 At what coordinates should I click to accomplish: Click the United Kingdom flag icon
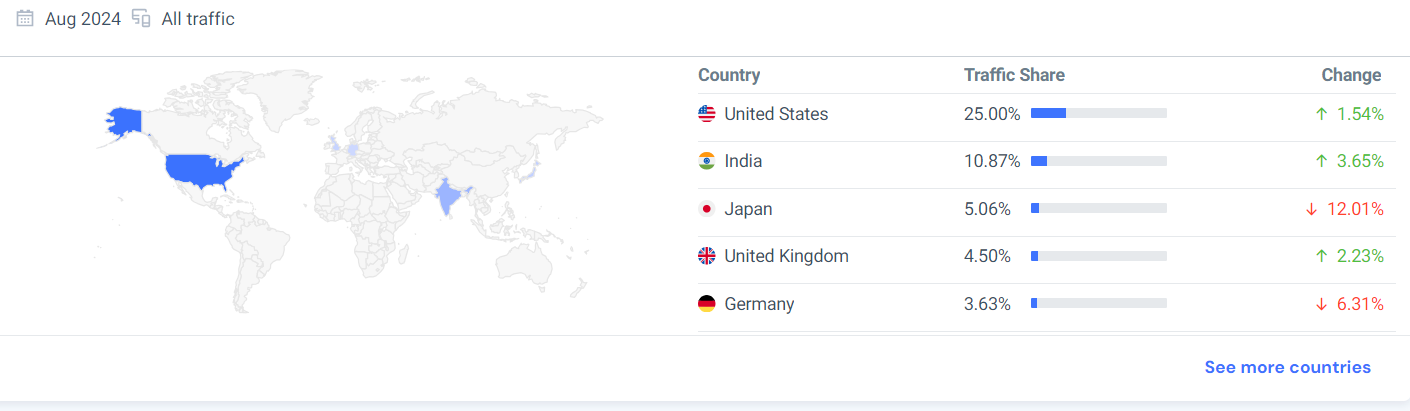pos(707,256)
